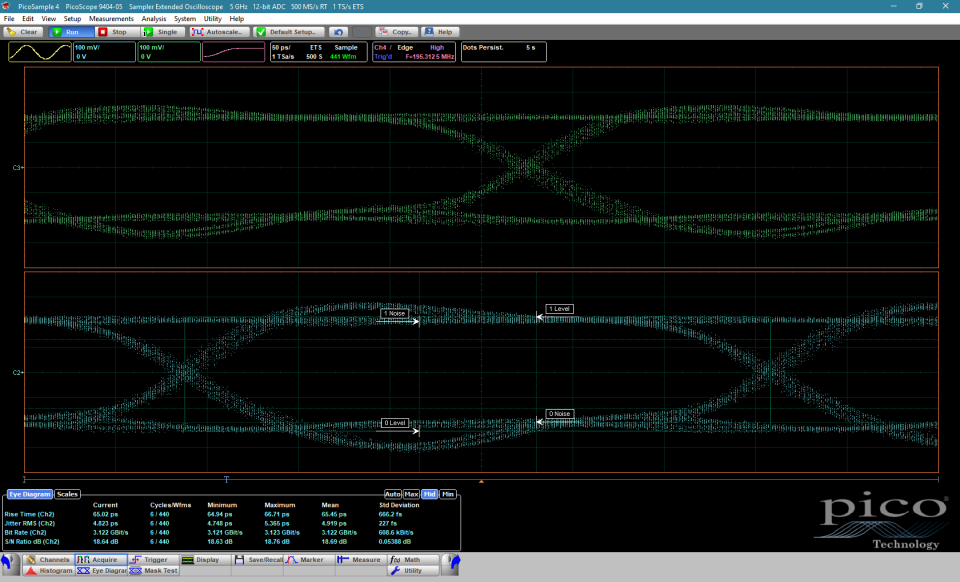The width and height of the screenshot is (960, 582).
Task: Open Default Setup
Action: (x=289, y=32)
